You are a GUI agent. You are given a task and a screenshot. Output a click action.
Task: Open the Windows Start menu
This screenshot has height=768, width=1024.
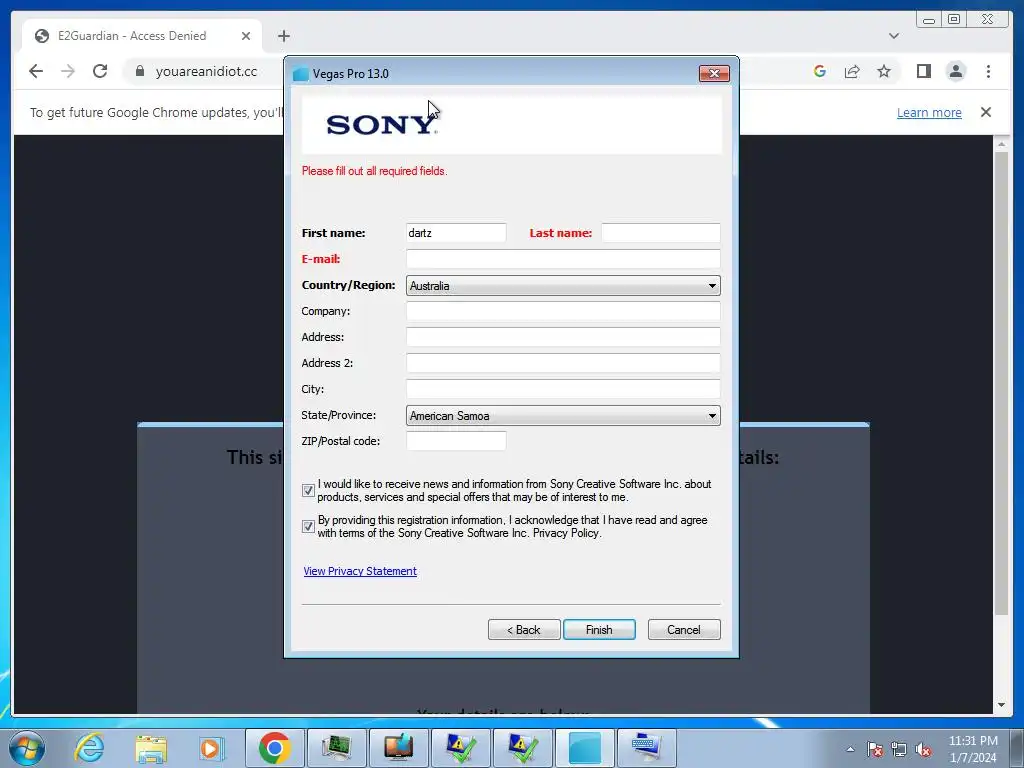(x=27, y=748)
